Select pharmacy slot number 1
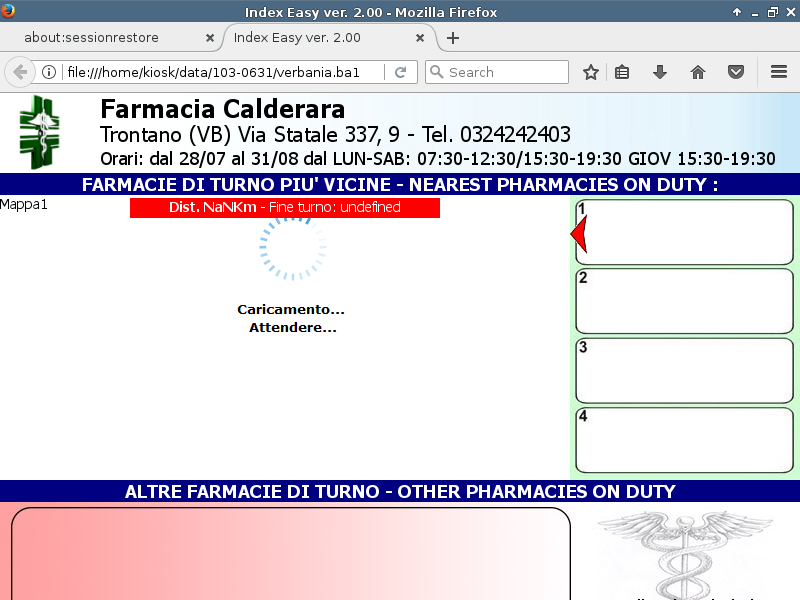Screen dimensions: 800x600 pos(685,233)
